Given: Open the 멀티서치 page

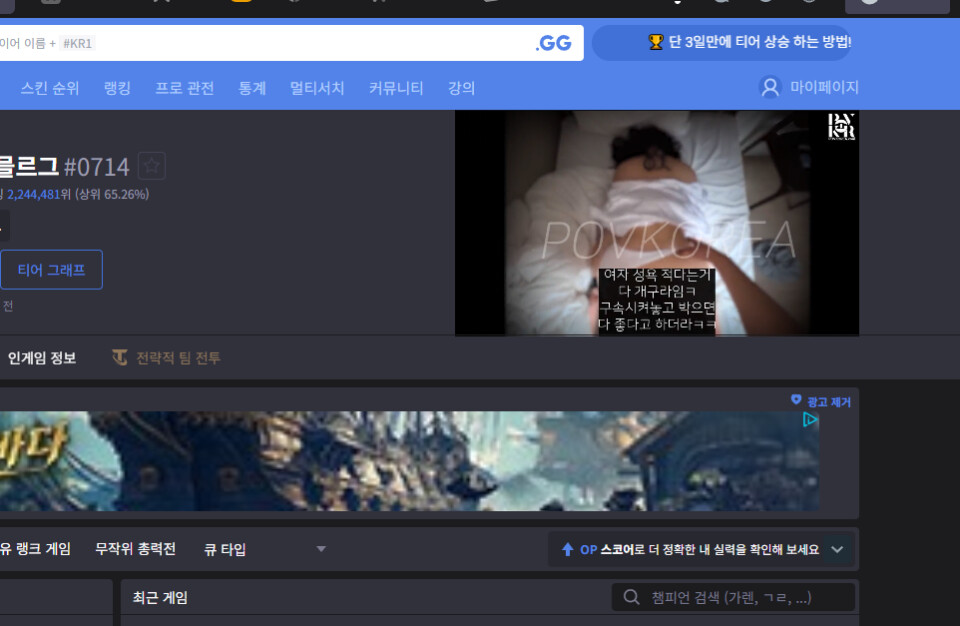Looking at the screenshot, I should pos(317,88).
